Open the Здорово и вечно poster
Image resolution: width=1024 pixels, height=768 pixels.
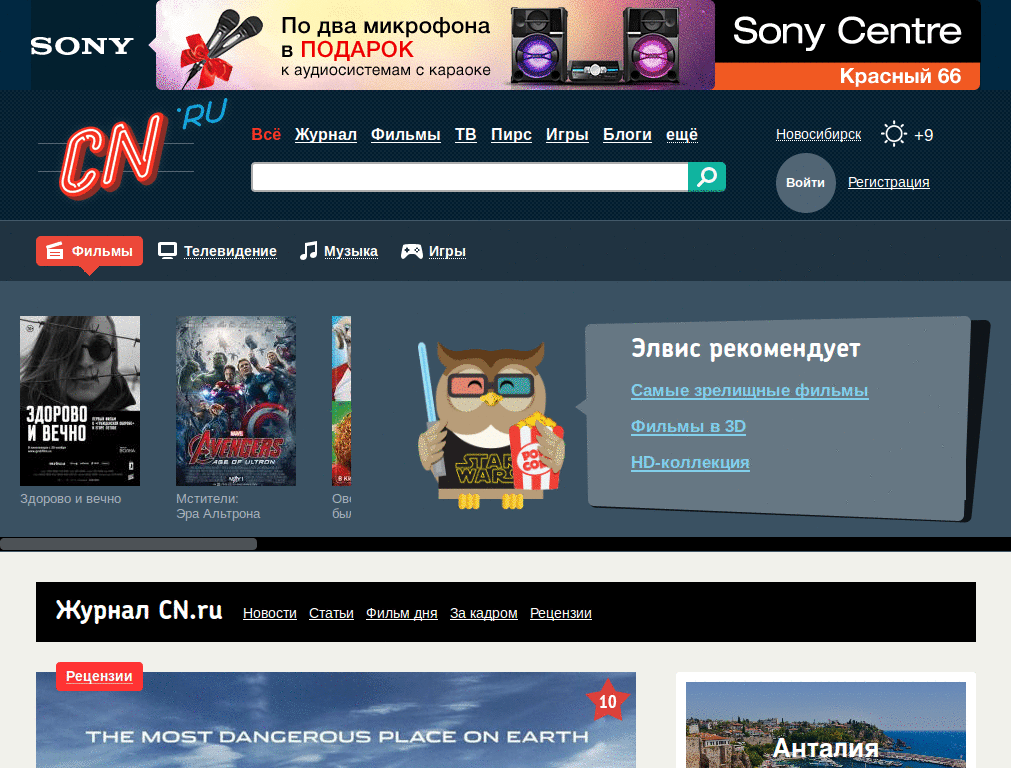[x=80, y=401]
